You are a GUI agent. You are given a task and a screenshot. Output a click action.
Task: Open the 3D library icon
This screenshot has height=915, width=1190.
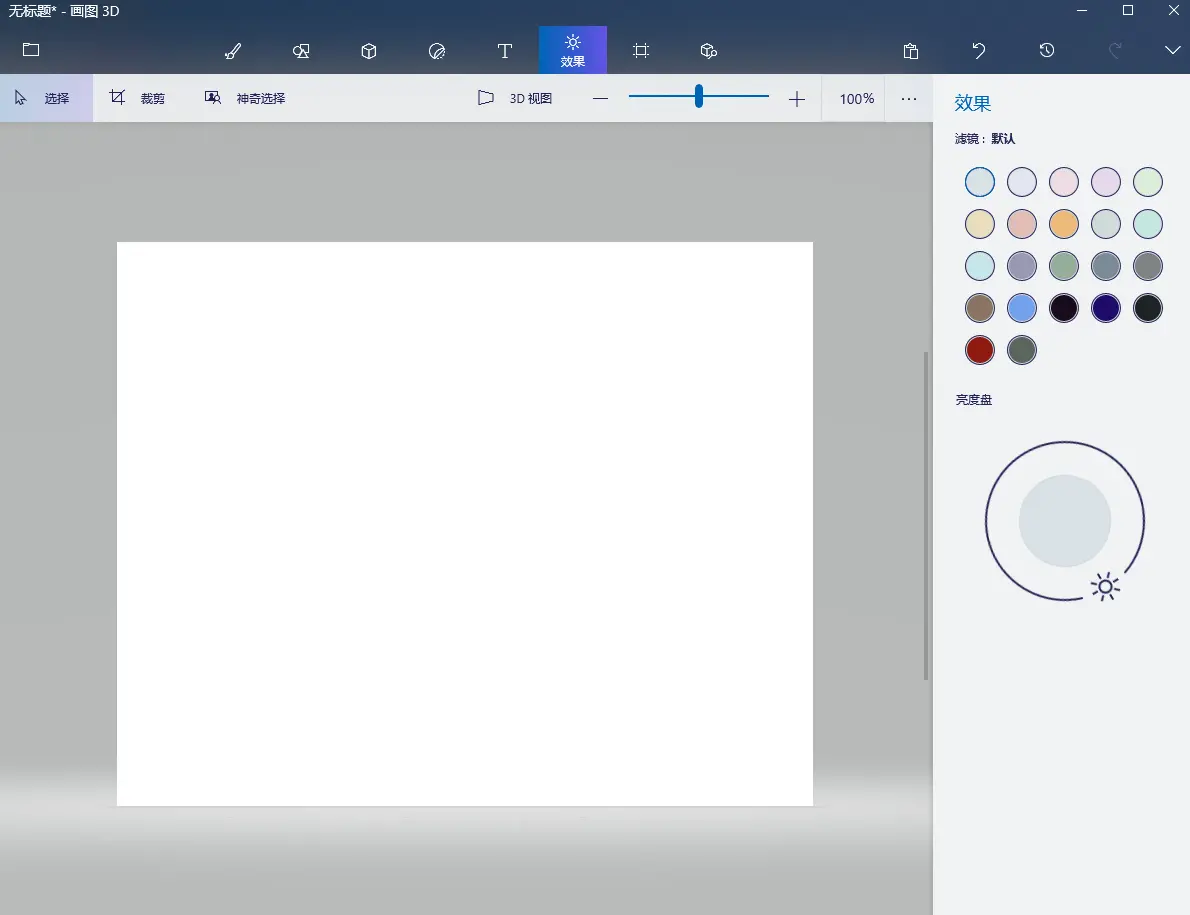tap(709, 51)
